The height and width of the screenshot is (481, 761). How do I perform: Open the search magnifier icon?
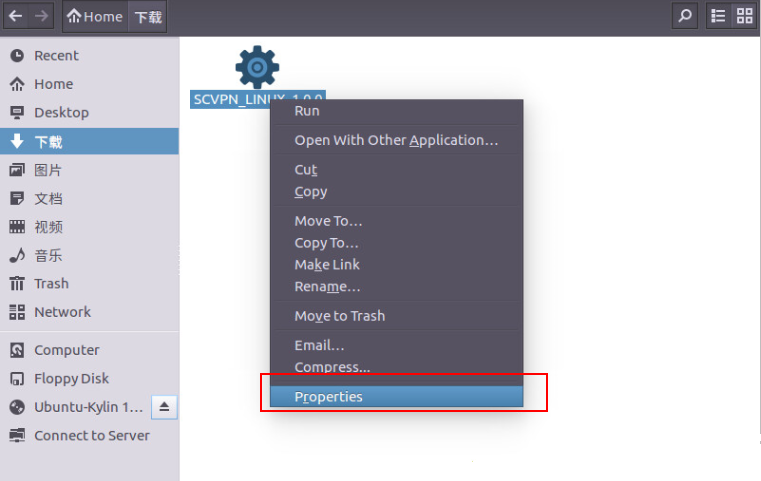tap(685, 16)
